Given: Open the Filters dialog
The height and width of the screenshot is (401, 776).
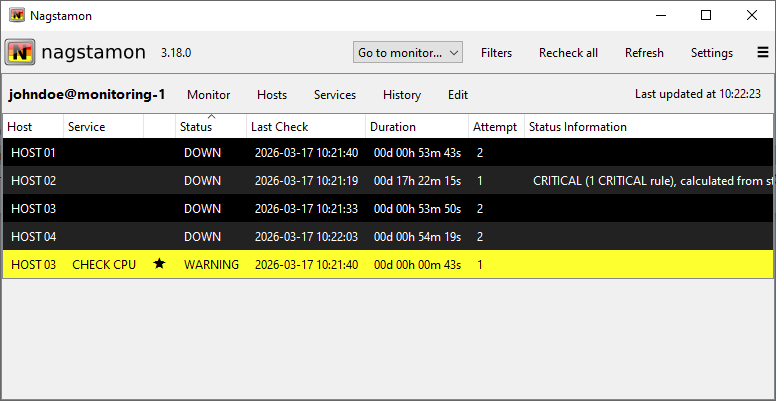Looking at the screenshot, I should [x=496, y=52].
